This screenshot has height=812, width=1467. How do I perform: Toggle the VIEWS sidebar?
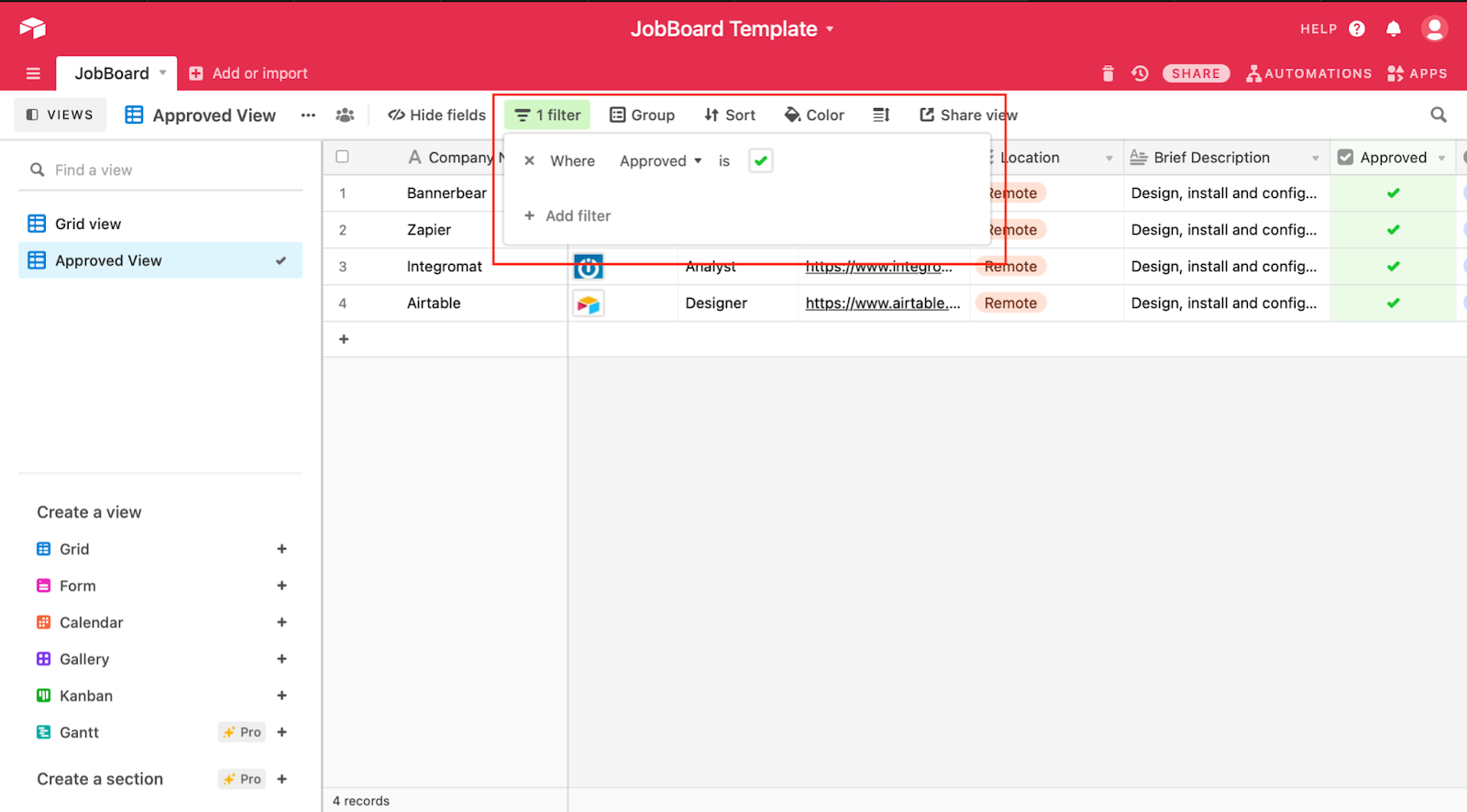click(x=60, y=115)
